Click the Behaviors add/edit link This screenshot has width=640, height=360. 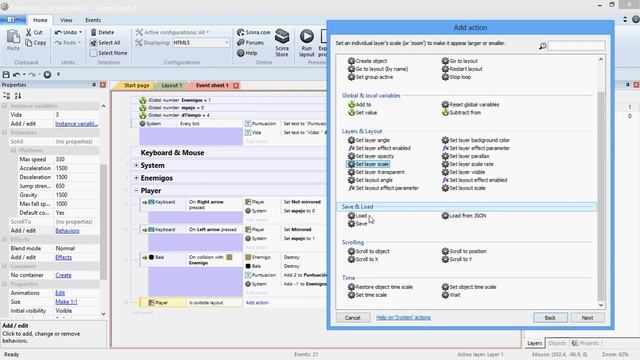(67, 231)
